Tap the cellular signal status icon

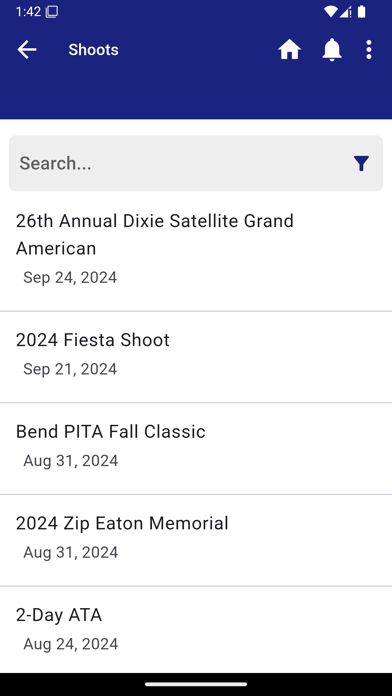[346, 12]
